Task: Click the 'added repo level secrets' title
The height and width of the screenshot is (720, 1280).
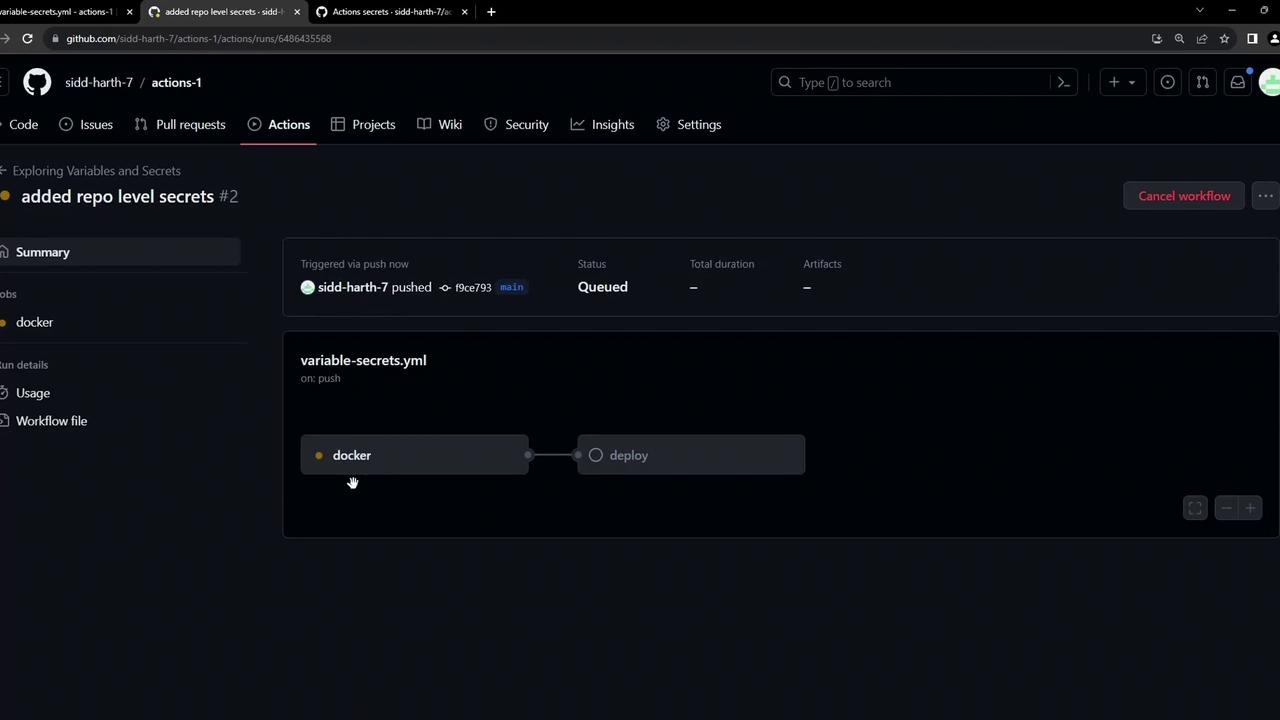Action: pyautogui.click(x=118, y=196)
